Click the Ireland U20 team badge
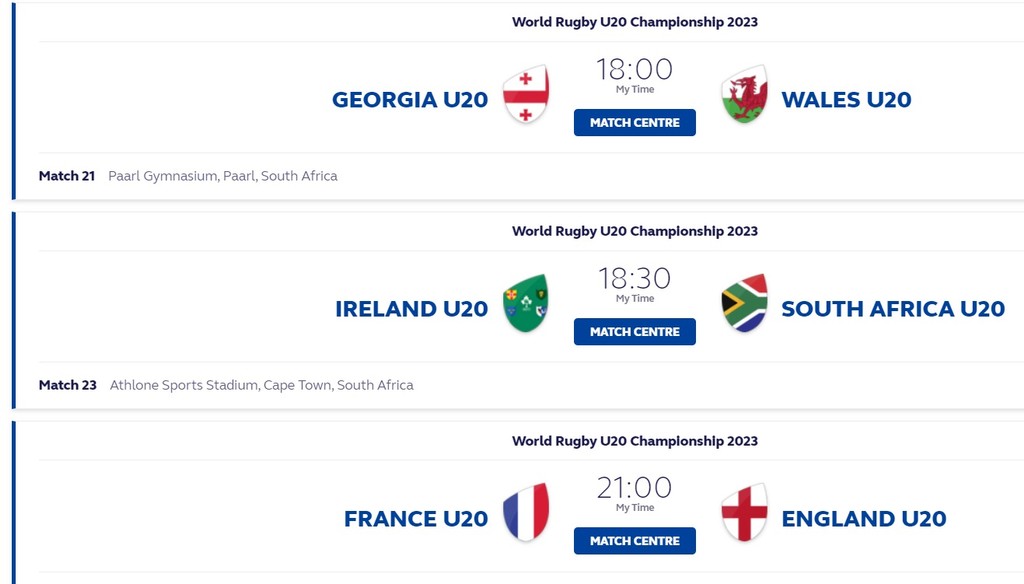Screen dimensions: 1024x584 (x=526, y=303)
